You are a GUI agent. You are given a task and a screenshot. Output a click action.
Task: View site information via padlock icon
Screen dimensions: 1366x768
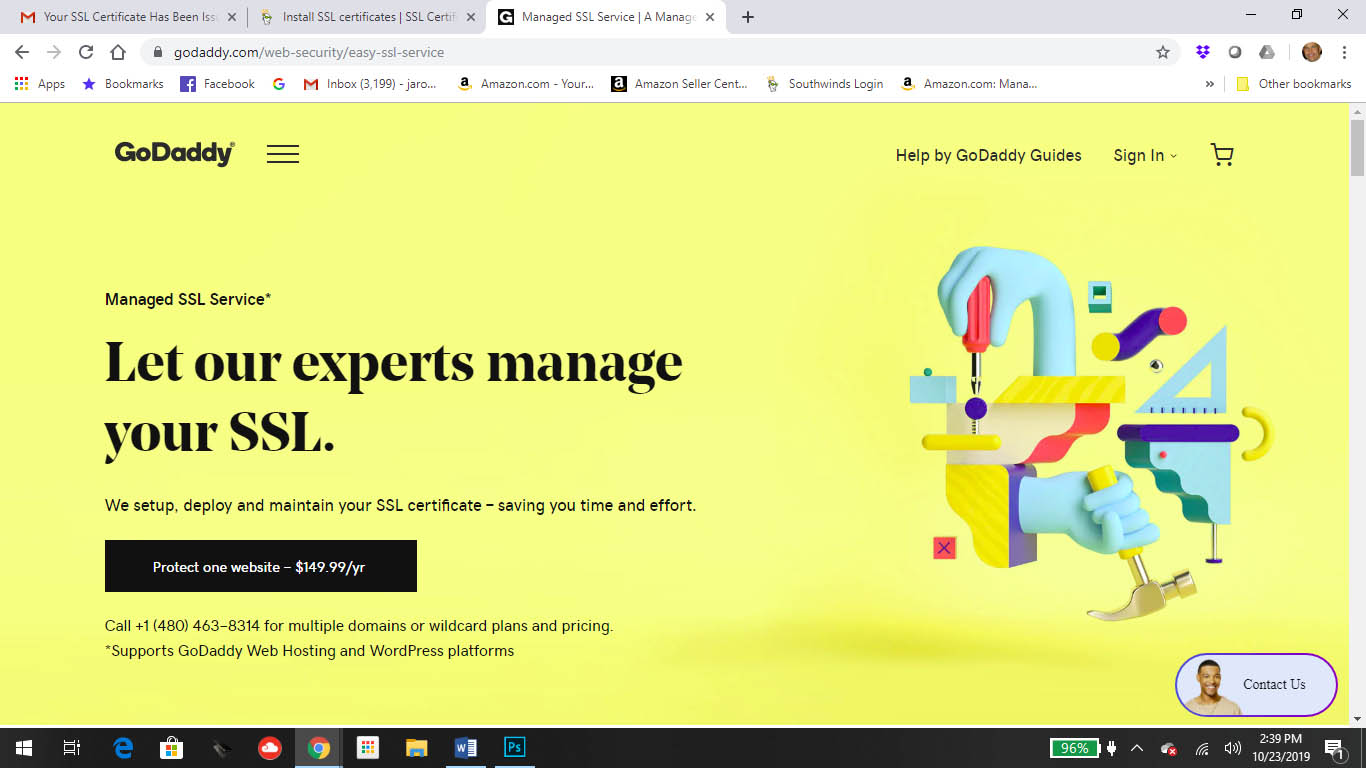click(x=158, y=52)
